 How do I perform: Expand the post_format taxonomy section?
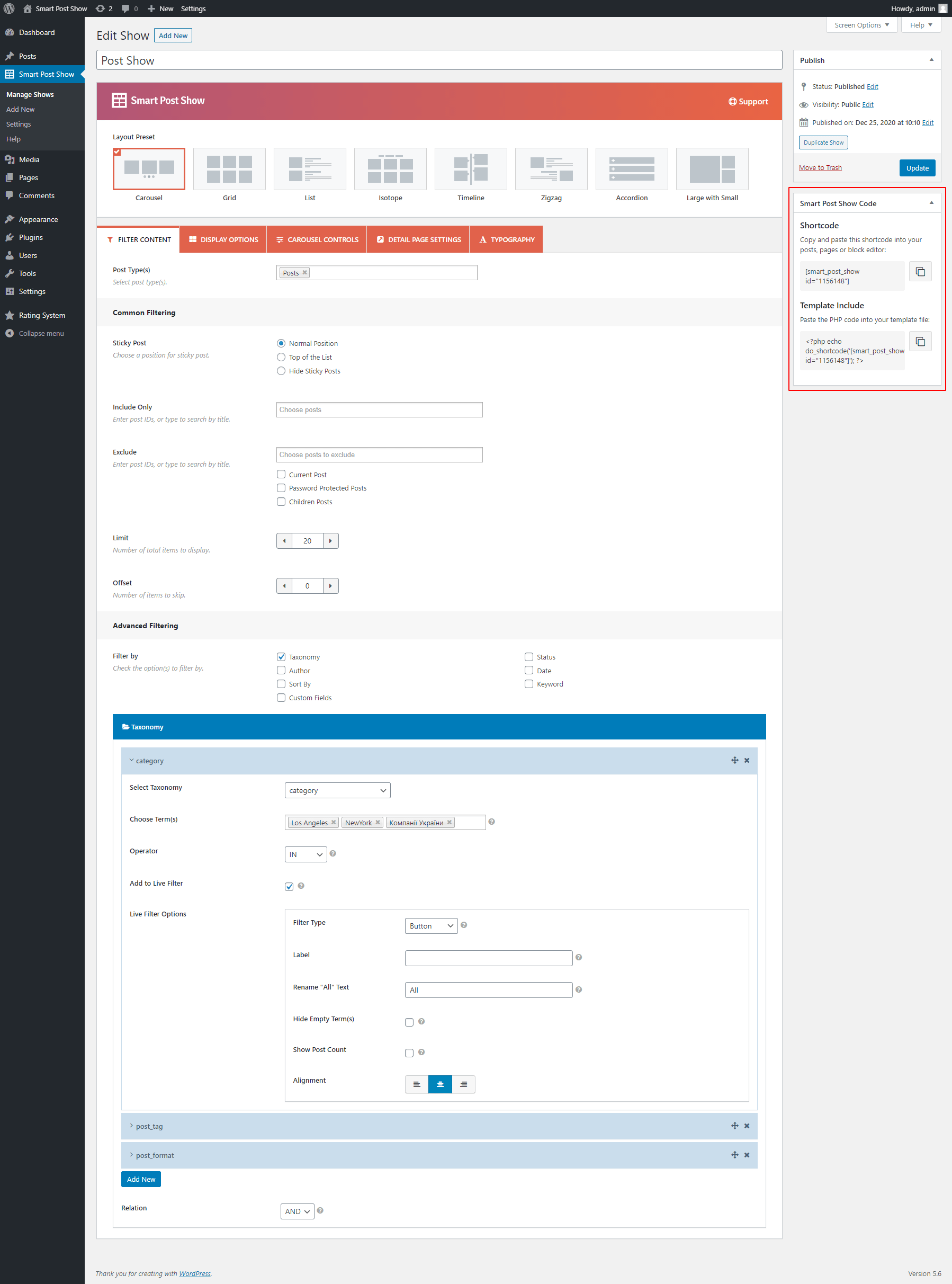click(155, 1155)
